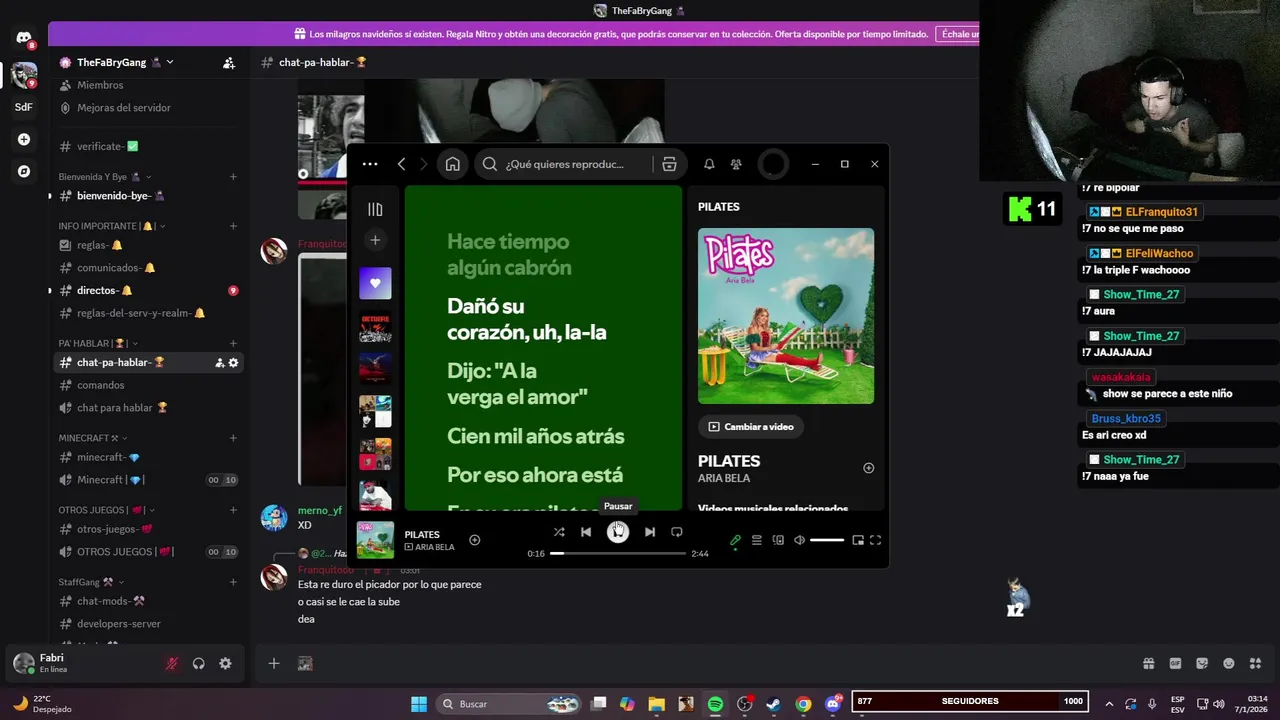Create a channel in MINECRAFT category
The height and width of the screenshot is (720, 1280).
pos(233,438)
